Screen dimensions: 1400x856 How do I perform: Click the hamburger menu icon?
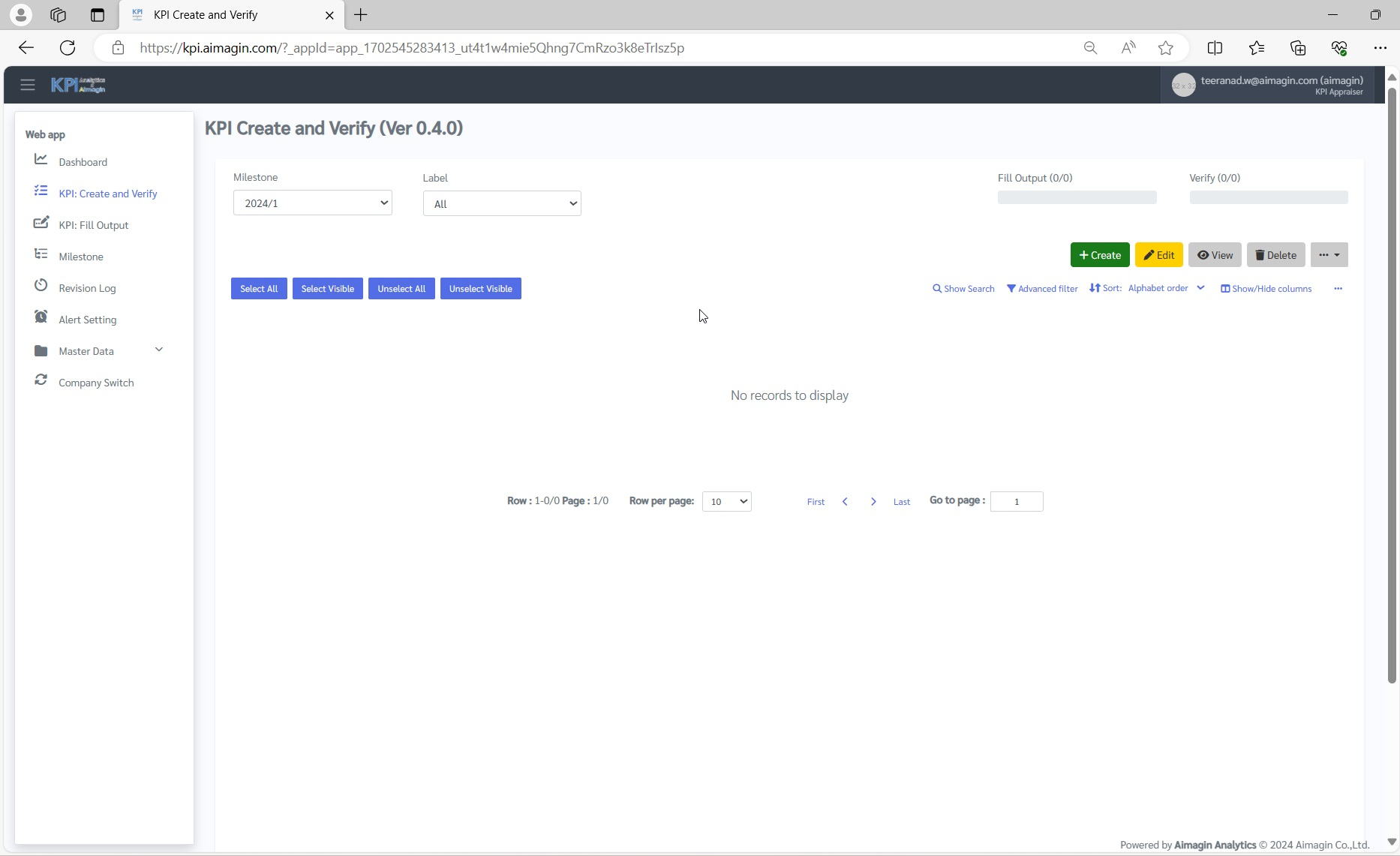point(28,85)
